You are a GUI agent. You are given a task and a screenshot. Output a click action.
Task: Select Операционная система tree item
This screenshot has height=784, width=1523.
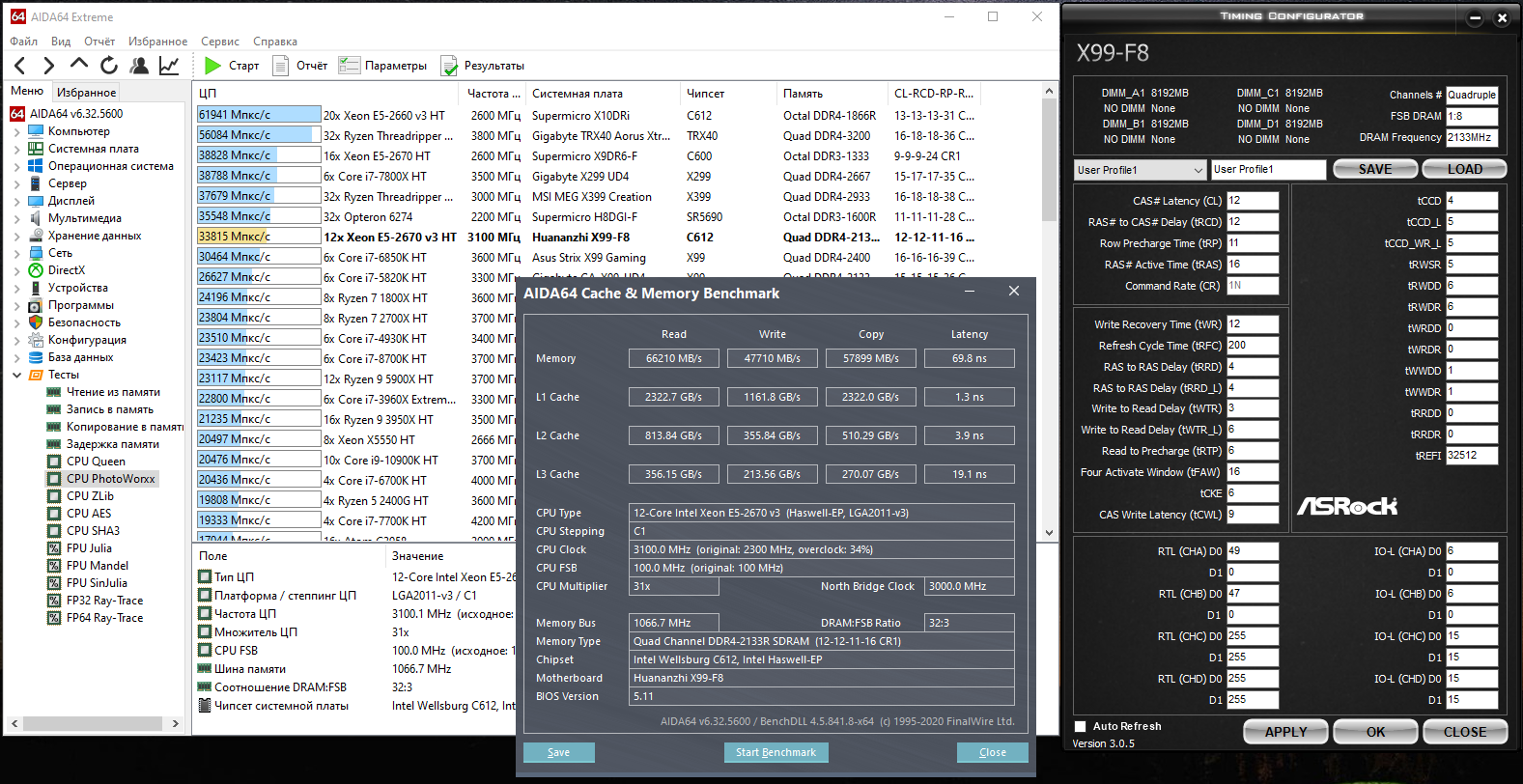(111, 166)
